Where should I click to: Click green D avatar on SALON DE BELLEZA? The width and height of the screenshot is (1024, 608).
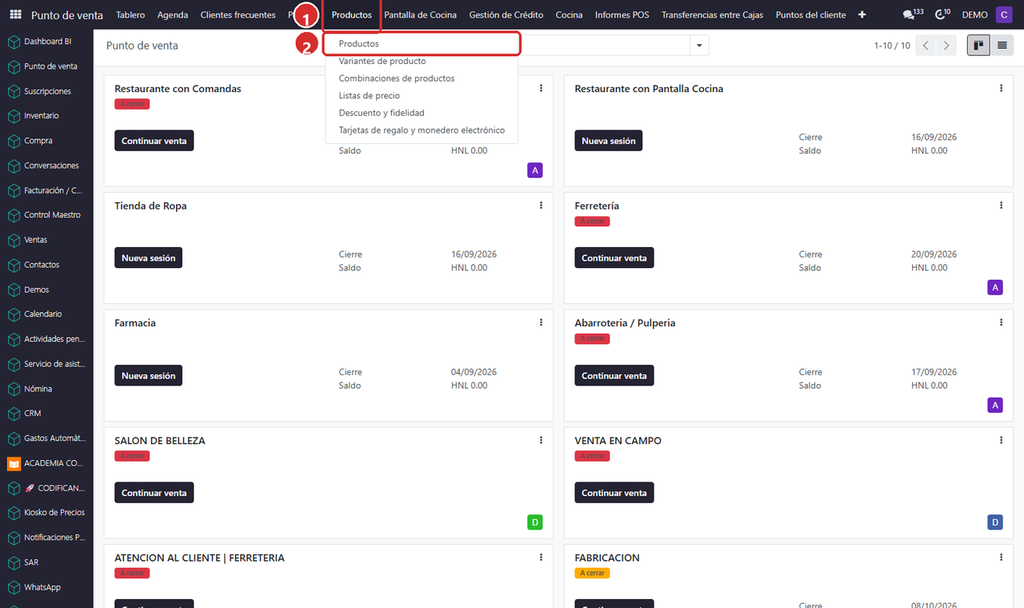[x=535, y=522]
